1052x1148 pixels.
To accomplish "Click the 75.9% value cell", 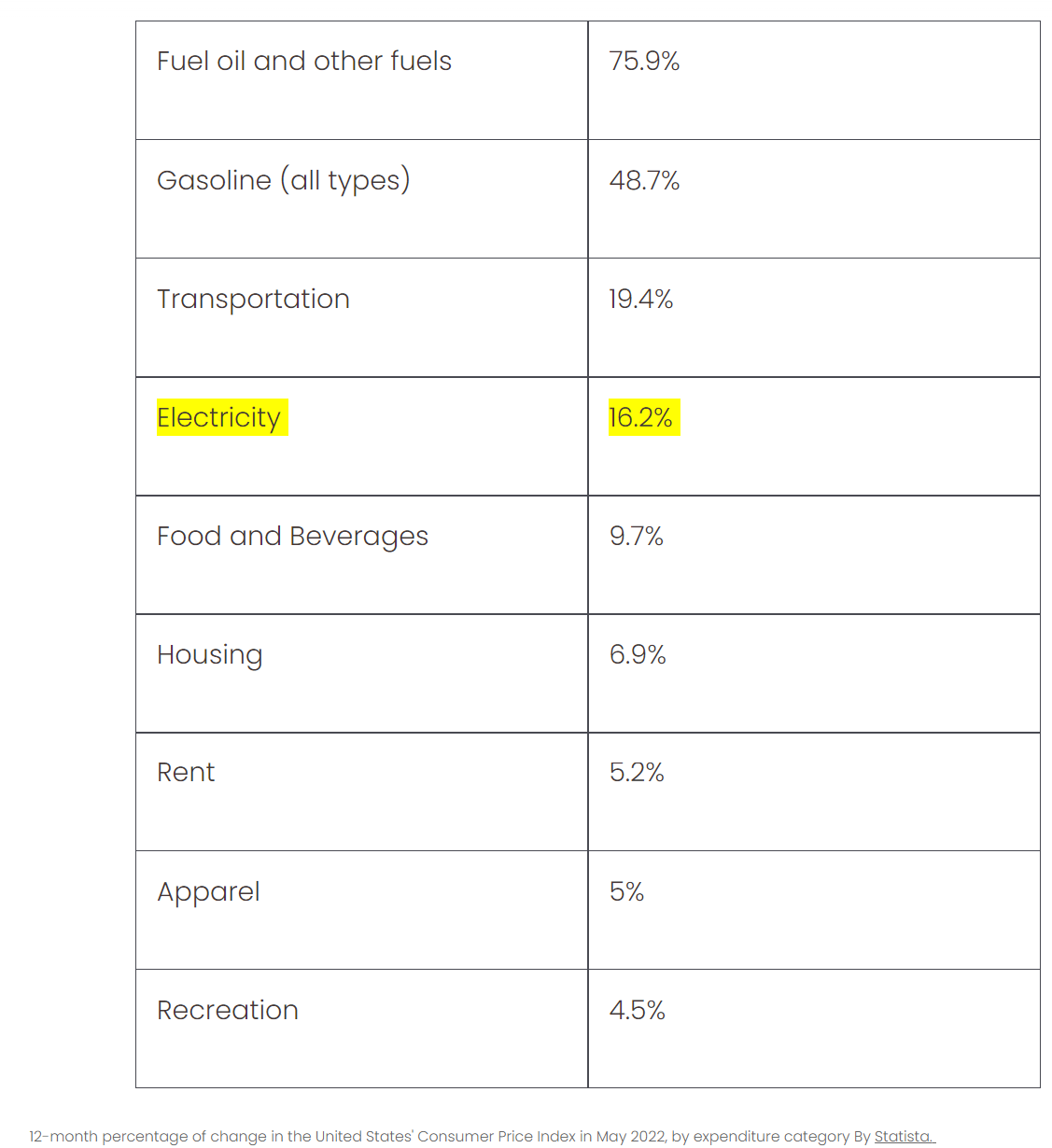I will pyautogui.click(x=644, y=62).
